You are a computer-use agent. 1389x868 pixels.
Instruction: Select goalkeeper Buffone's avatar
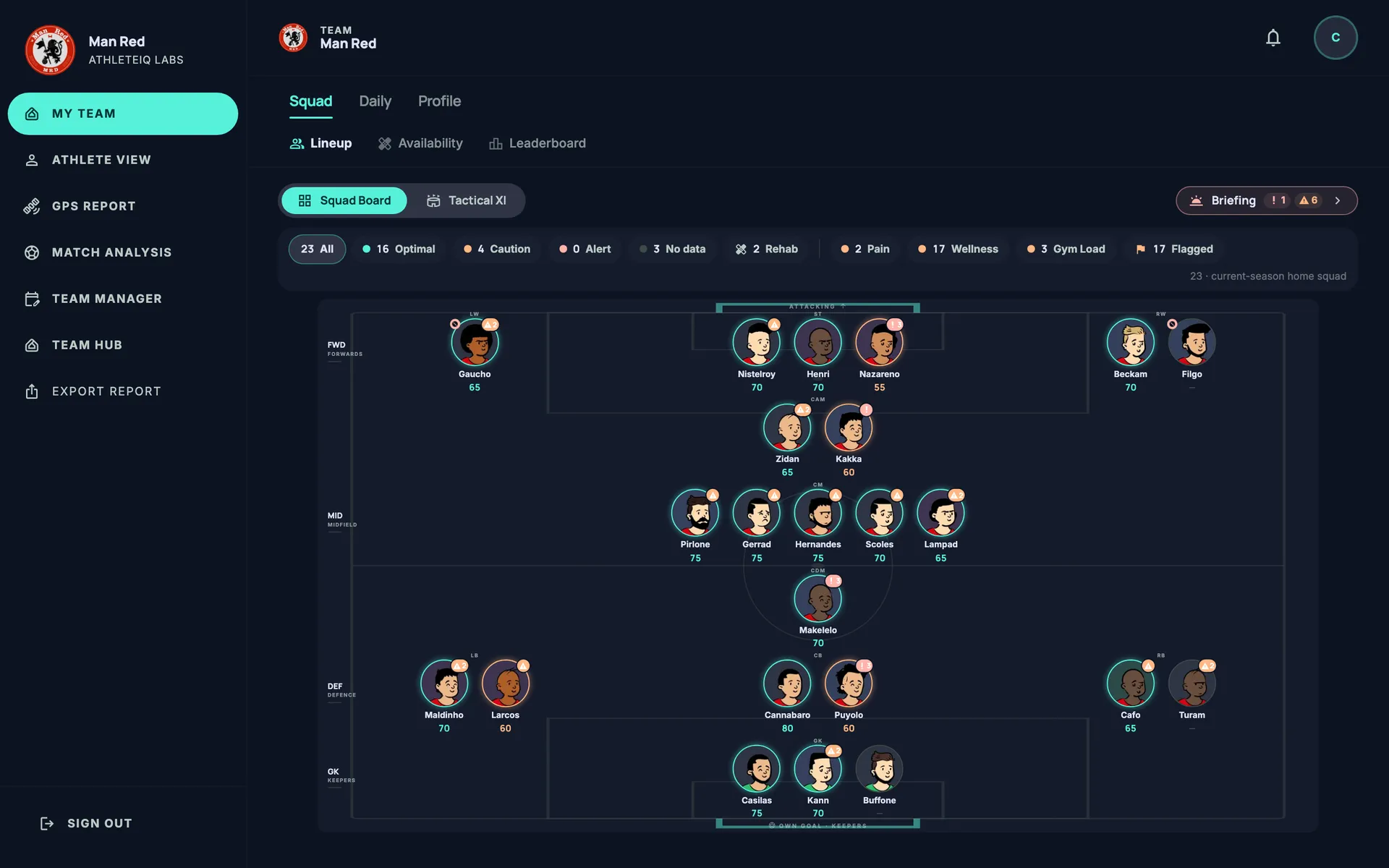click(879, 769)
